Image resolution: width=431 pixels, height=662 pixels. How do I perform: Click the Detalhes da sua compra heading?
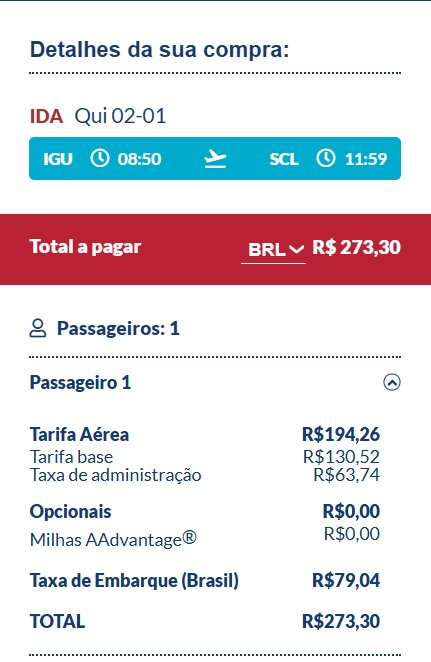[x=160, y=49]
